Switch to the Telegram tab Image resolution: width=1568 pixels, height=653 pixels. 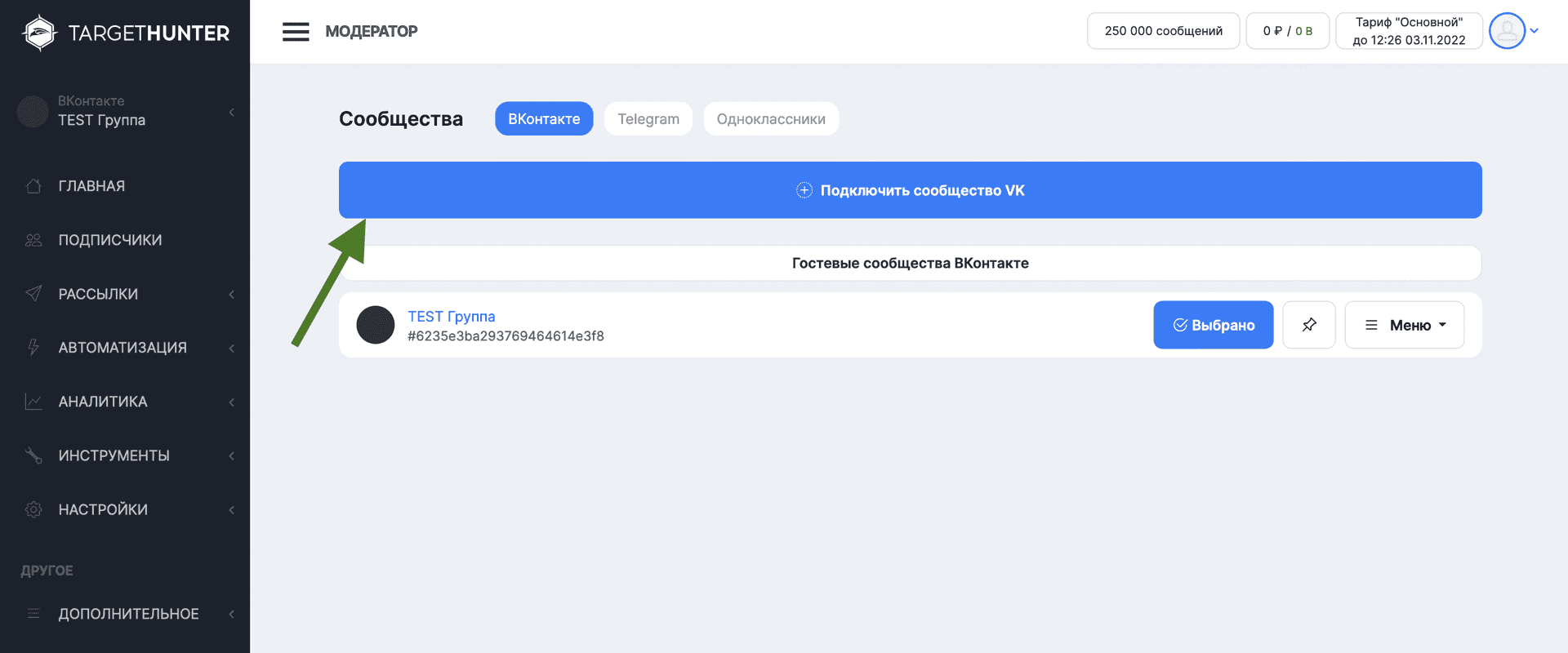tap(648, 119)
